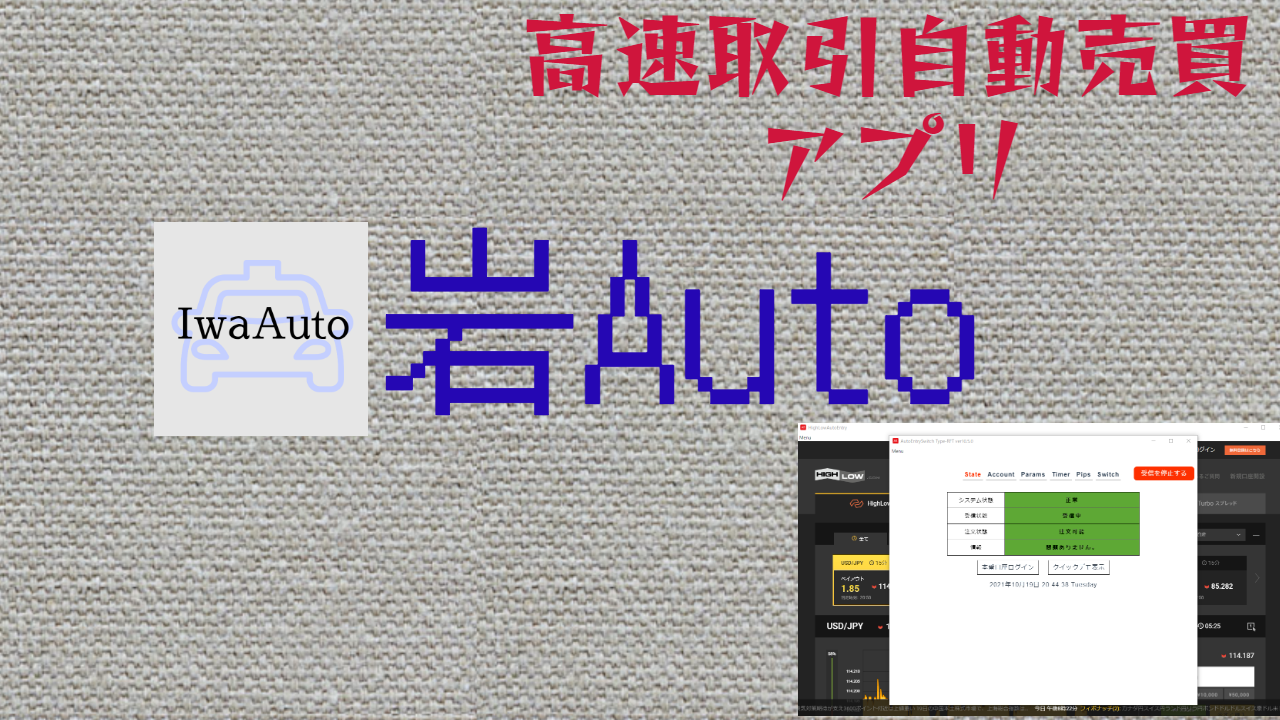Screen dimensions: 1280x720
Task: Click the orange button at HighLow page top-right
Action: pyautogui.click(x=1246, y=450)
